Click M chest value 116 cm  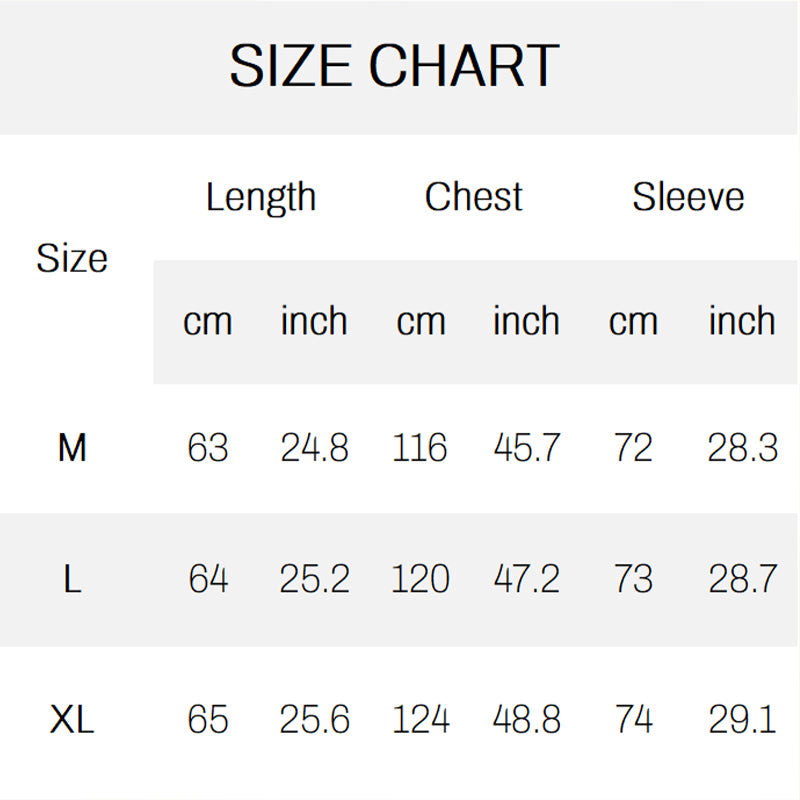click(420, 448)
